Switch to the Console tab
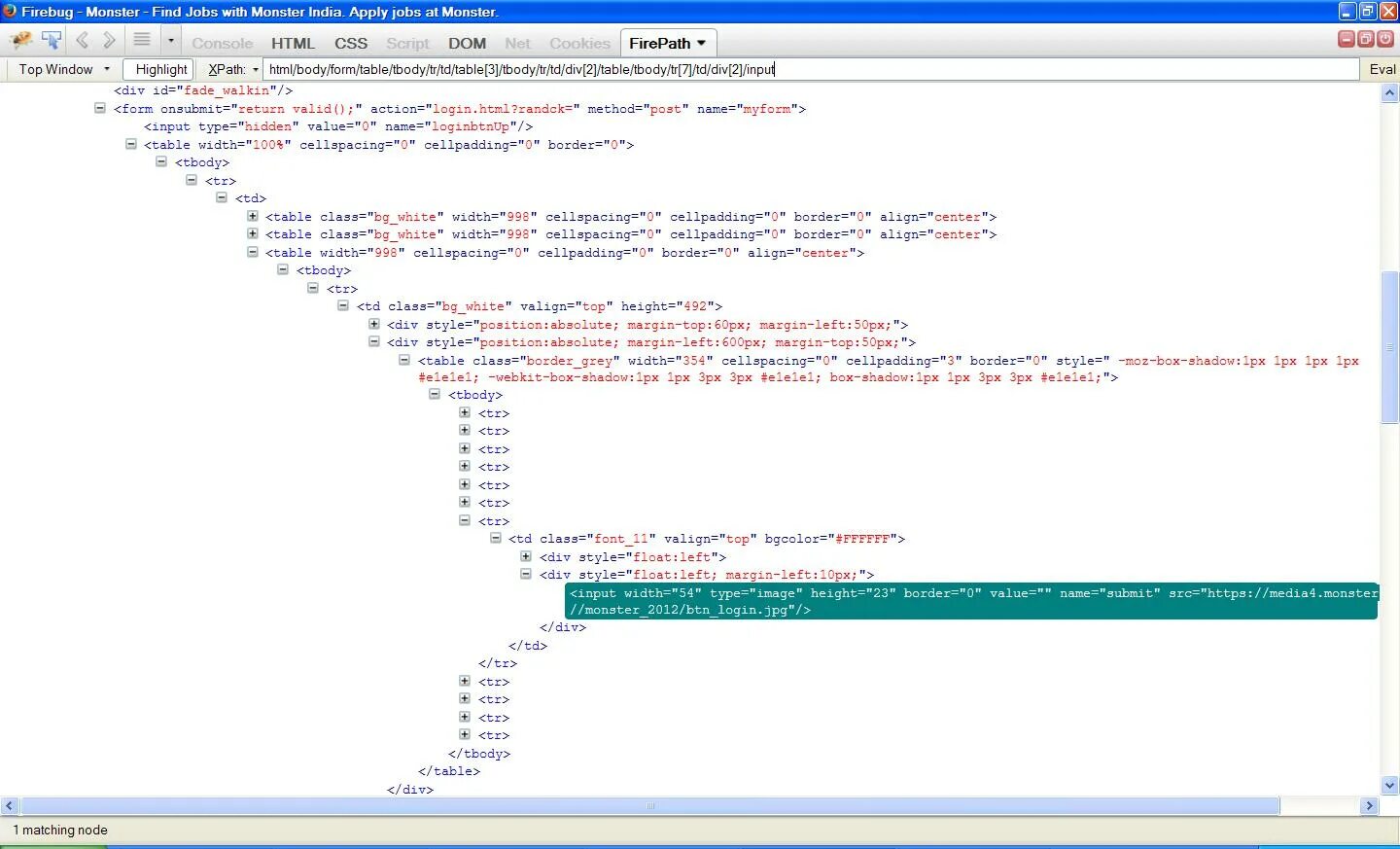The height and width of the screenshot is (849, 1400). pos(223,44)
